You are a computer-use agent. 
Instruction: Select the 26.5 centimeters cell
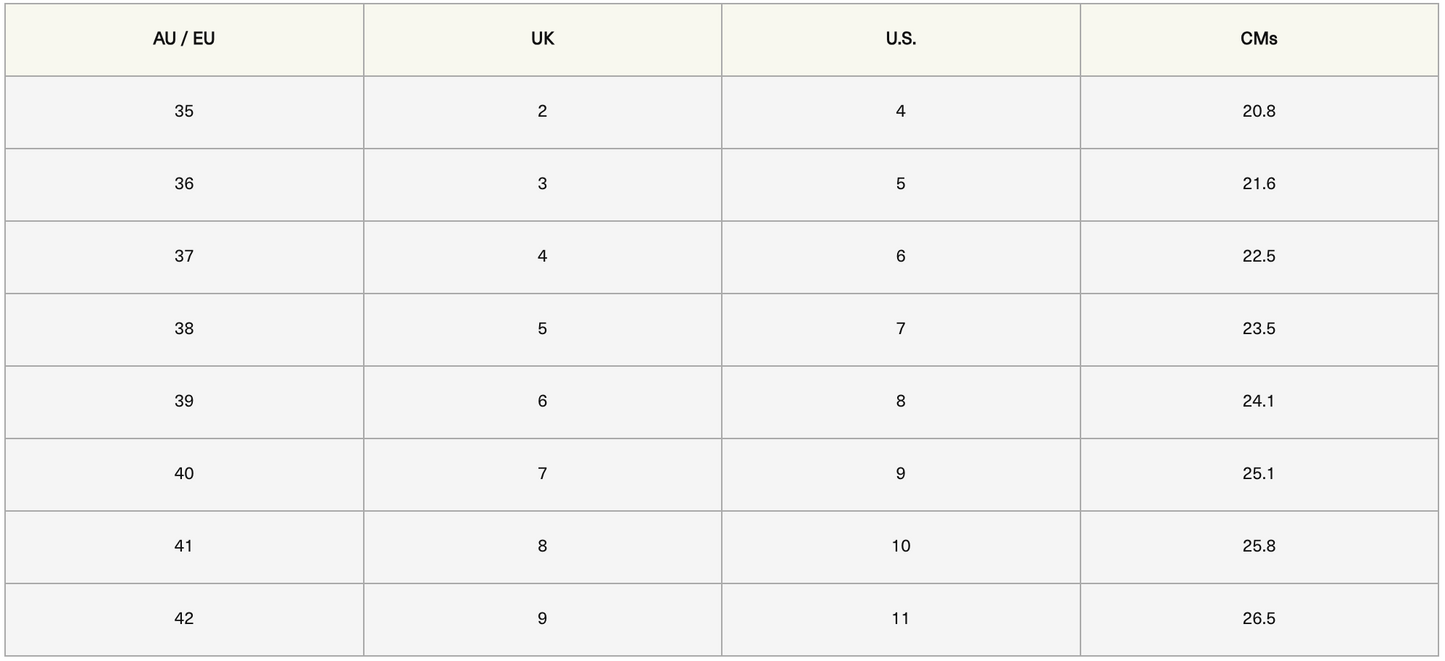click(1258, 619)
